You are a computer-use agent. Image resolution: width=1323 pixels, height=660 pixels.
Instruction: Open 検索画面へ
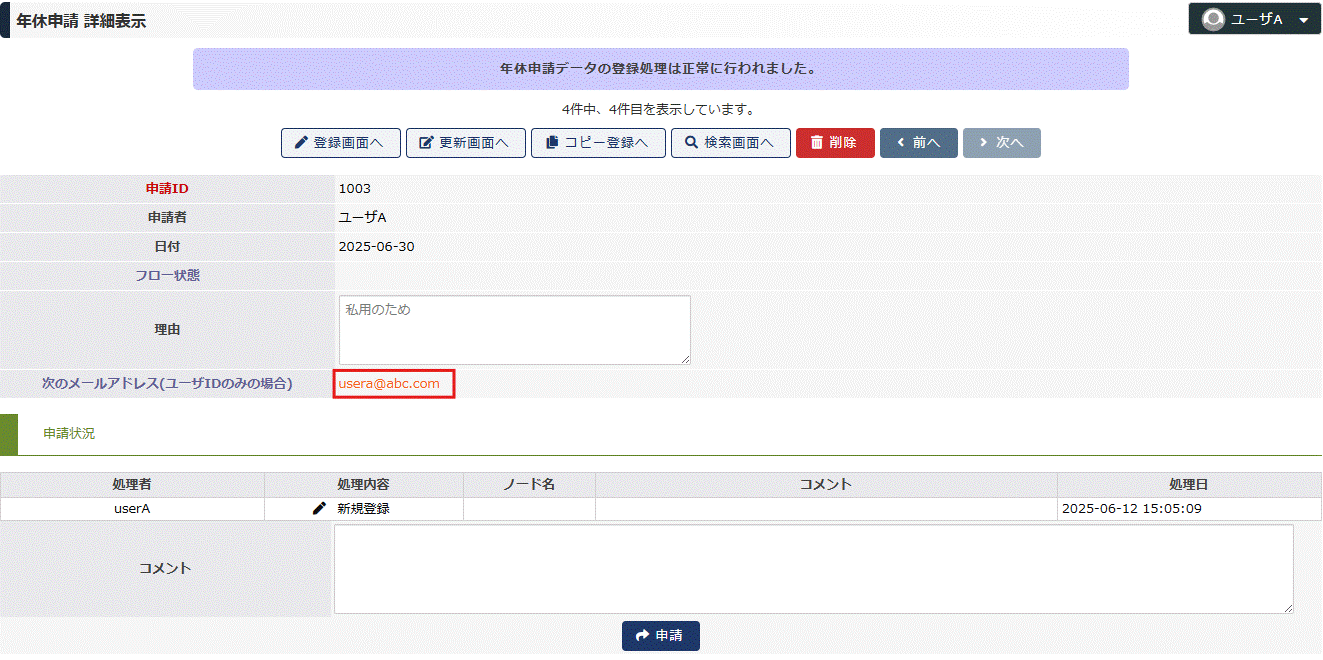(731, 143)
